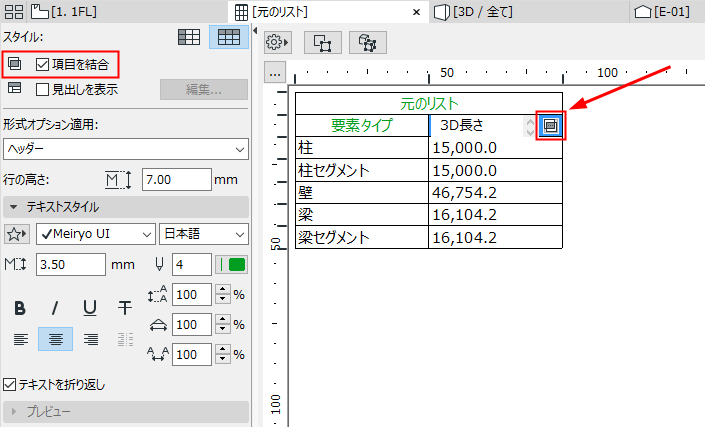Open the green pen color swatch

(232, 264)
